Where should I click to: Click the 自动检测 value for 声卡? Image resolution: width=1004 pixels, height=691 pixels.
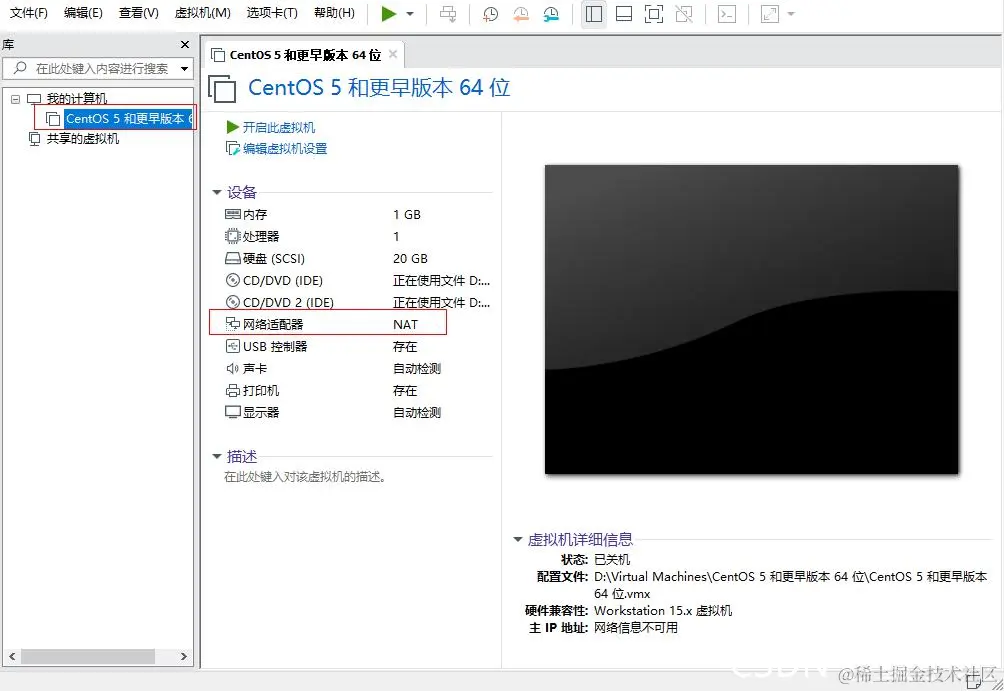tap(417, 368)
